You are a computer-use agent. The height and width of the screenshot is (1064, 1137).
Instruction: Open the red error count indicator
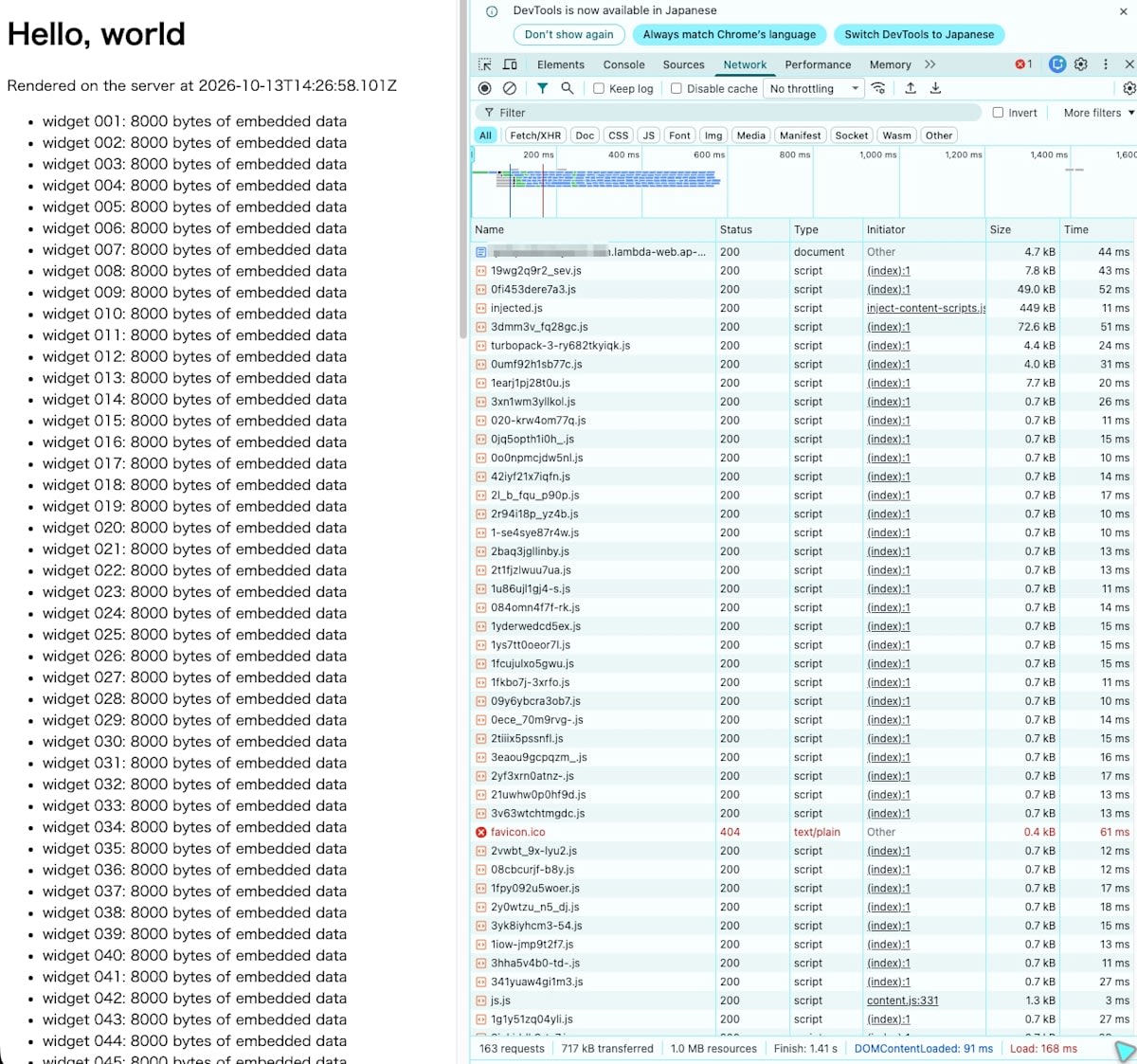pyautogui.click(x=1024, y=64)
